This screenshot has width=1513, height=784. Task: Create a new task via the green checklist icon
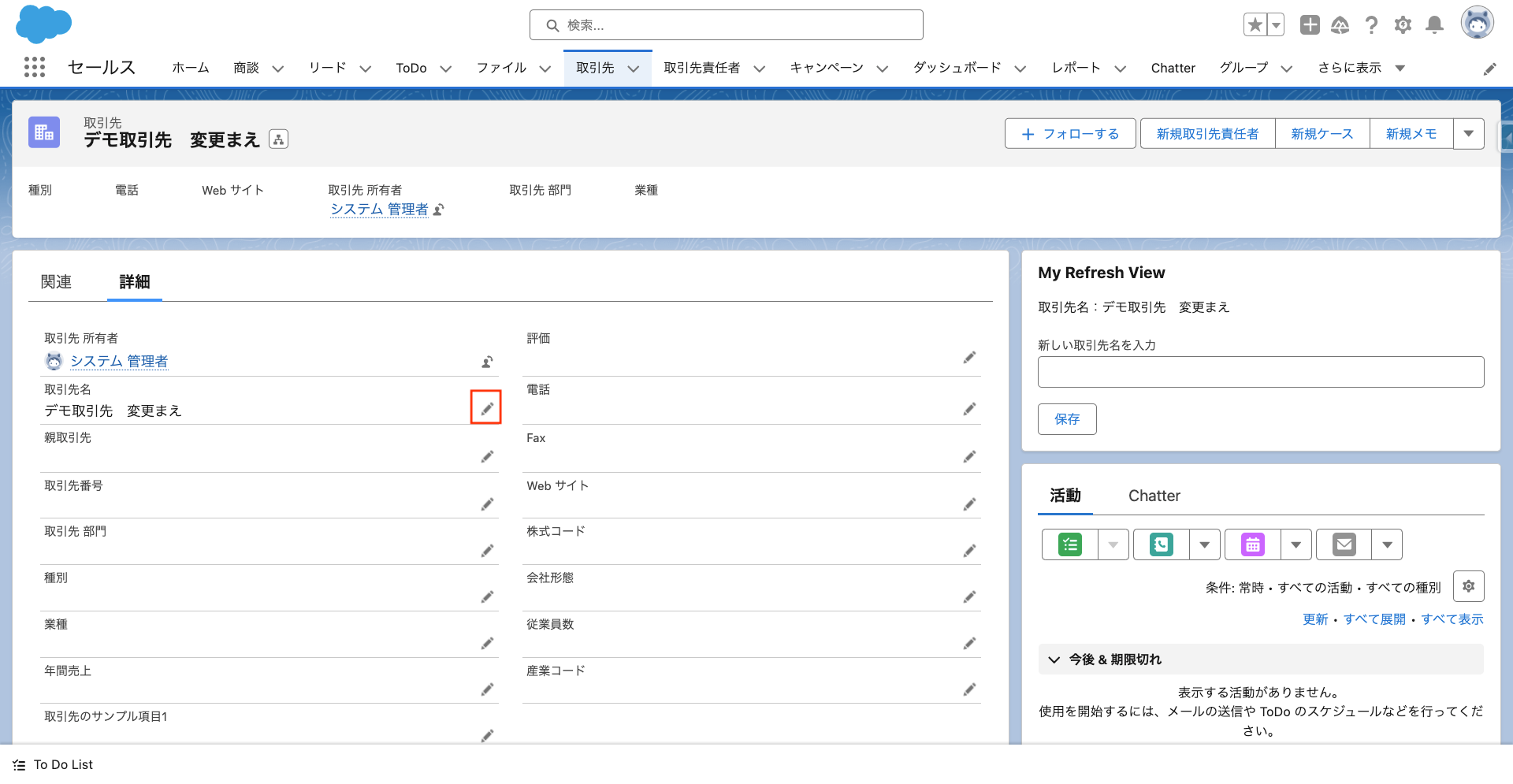point(1069,544)
